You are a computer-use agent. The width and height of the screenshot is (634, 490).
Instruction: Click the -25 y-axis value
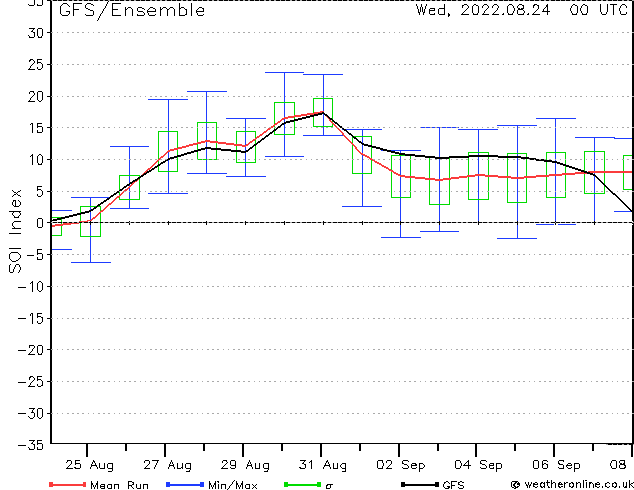pos(31,382)
